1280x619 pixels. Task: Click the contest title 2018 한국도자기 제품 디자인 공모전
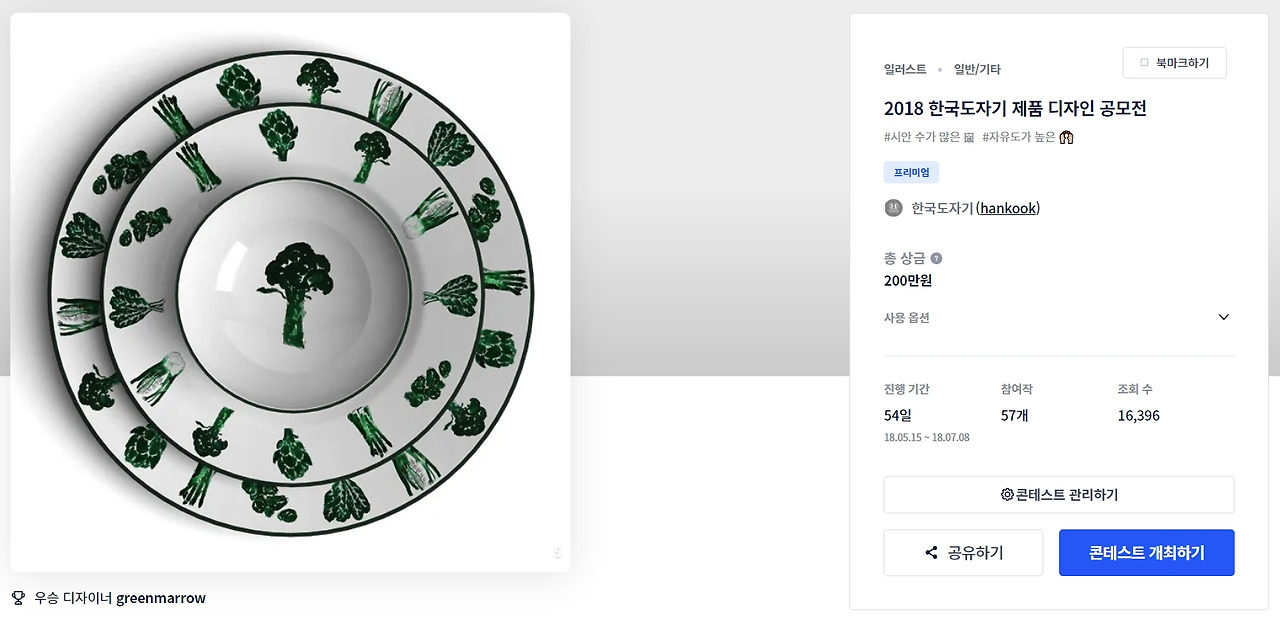click(x=1015, y=108)
